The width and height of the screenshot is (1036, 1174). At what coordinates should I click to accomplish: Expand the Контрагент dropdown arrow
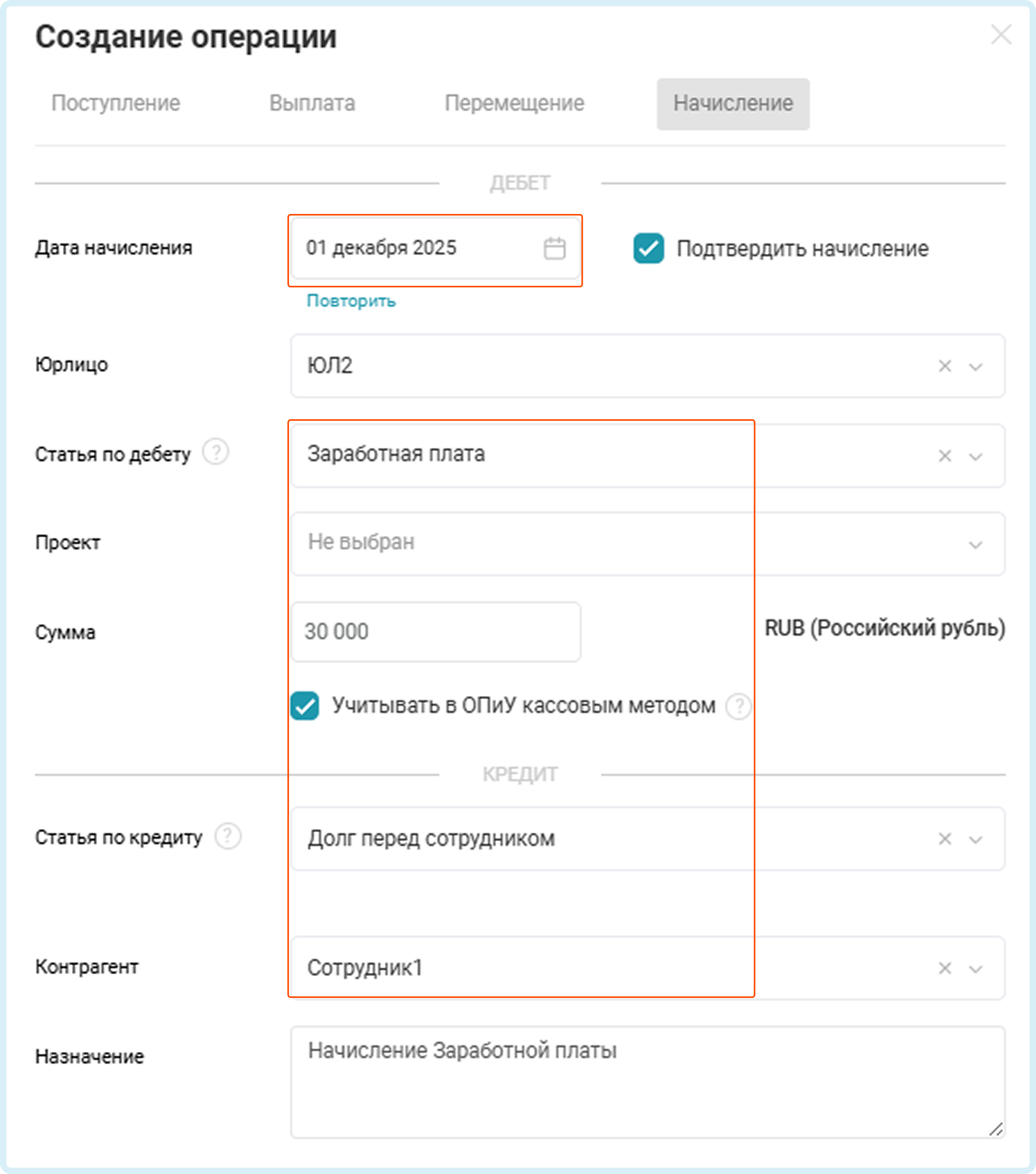pyautogui.click(x=976, y=969)
